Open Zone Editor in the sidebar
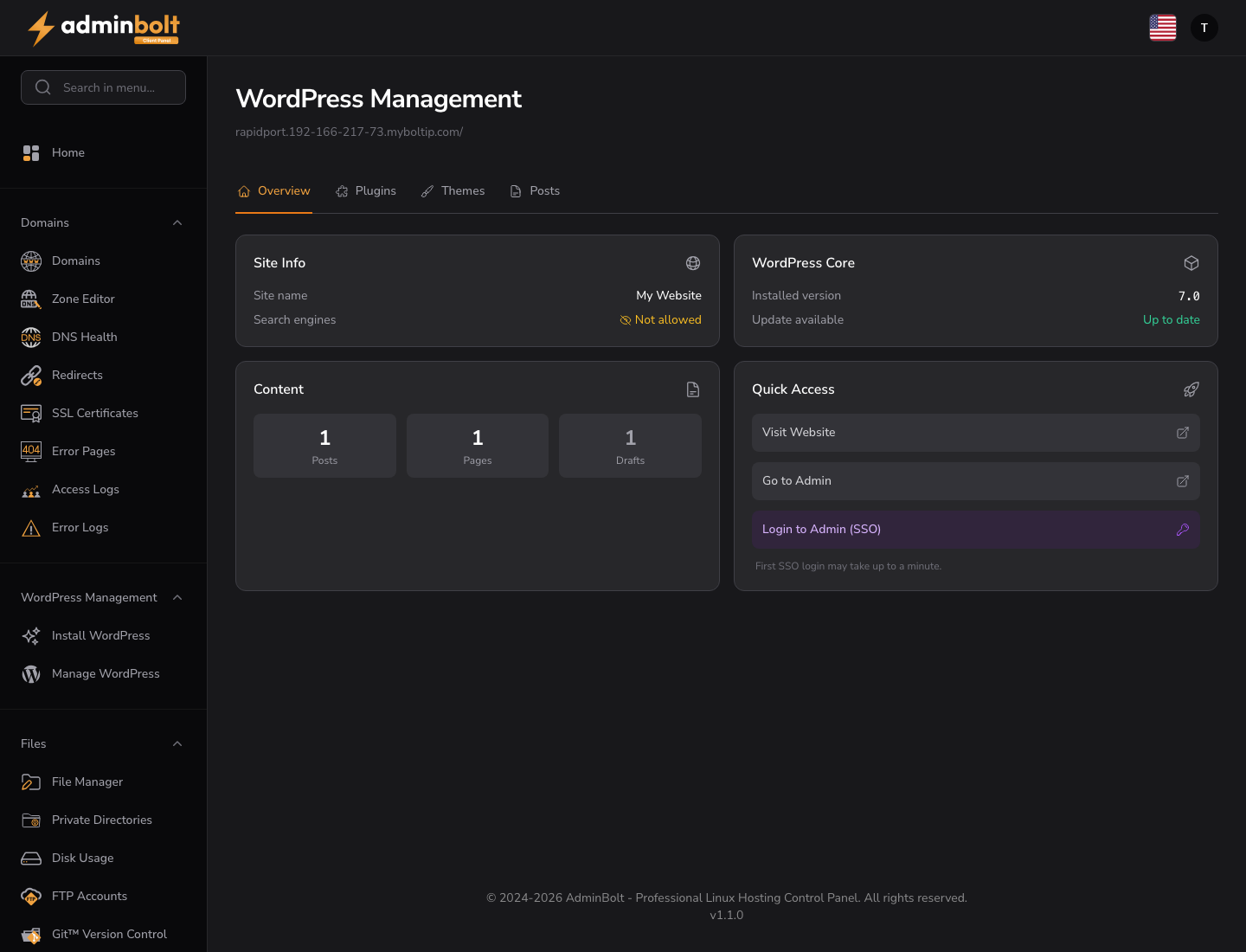 pos(103,299)
